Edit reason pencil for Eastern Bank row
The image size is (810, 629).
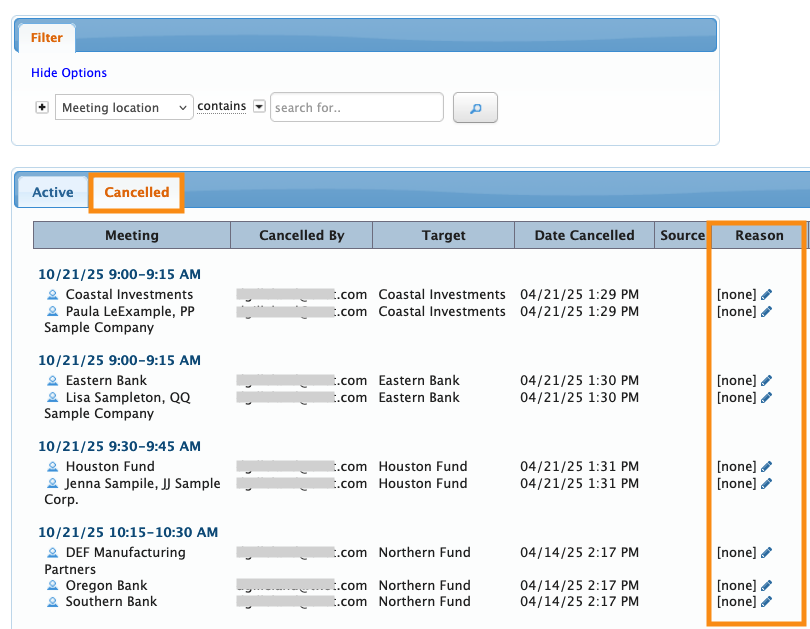pyautogui.click(x=767, y=381)
